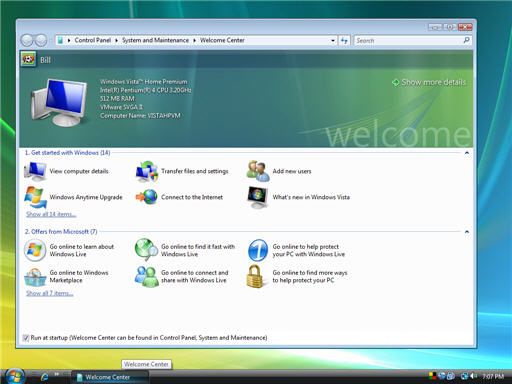
Task: Click the Forward navigation button
Action: (41, 40)
